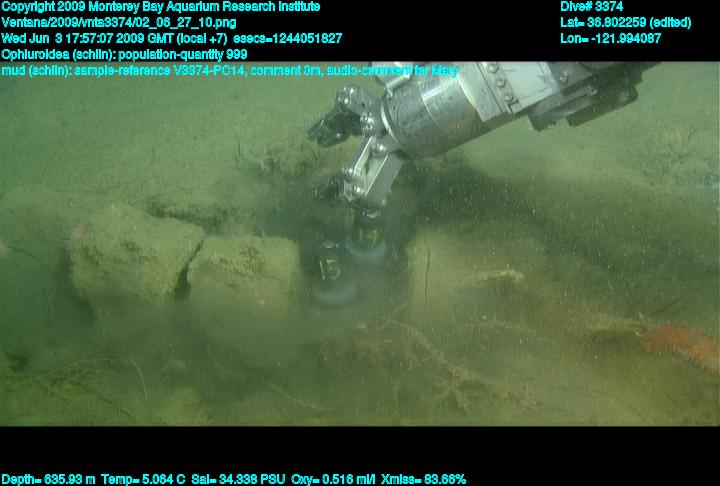Click the mud sample-reference V3374-PC14 annotation
The image size is (720, 486).
tap(230, 71)
